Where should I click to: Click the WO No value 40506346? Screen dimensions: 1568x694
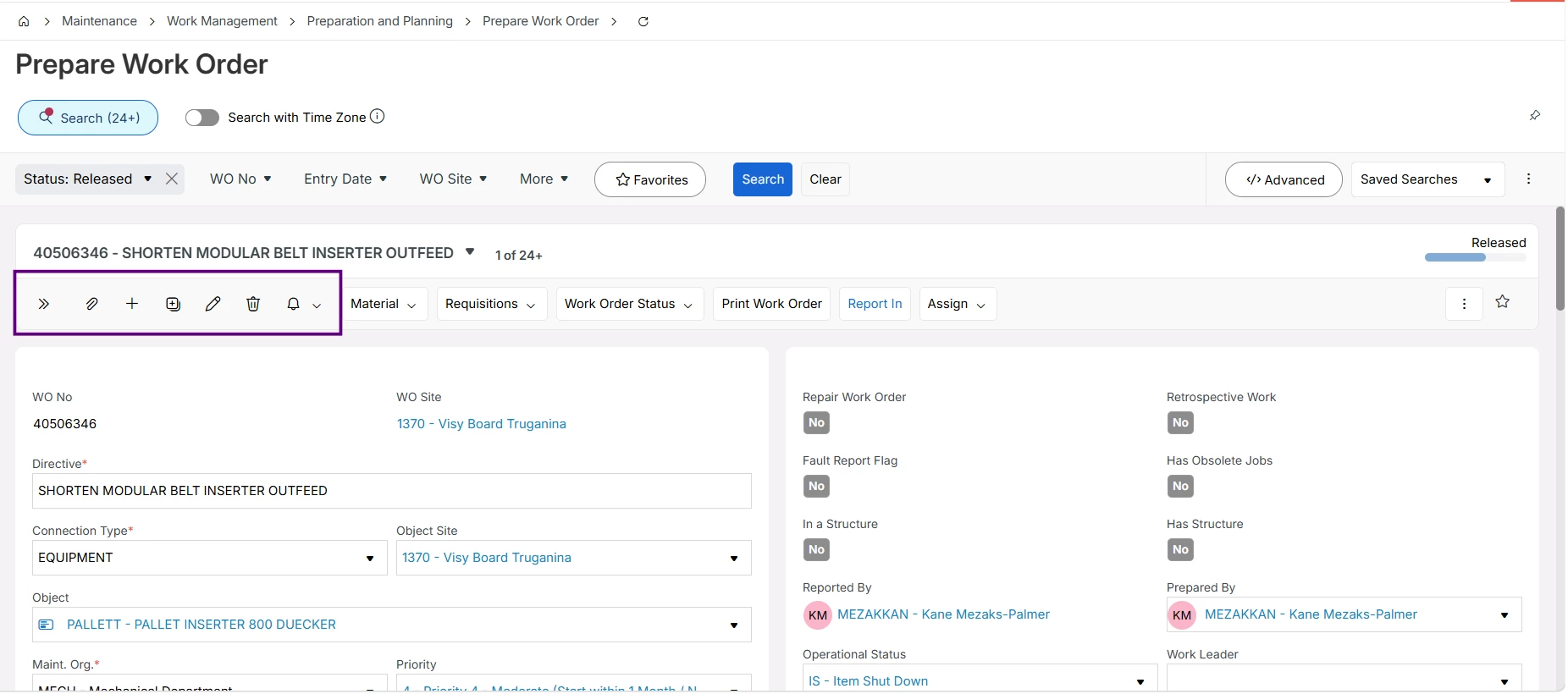[64, 424]
